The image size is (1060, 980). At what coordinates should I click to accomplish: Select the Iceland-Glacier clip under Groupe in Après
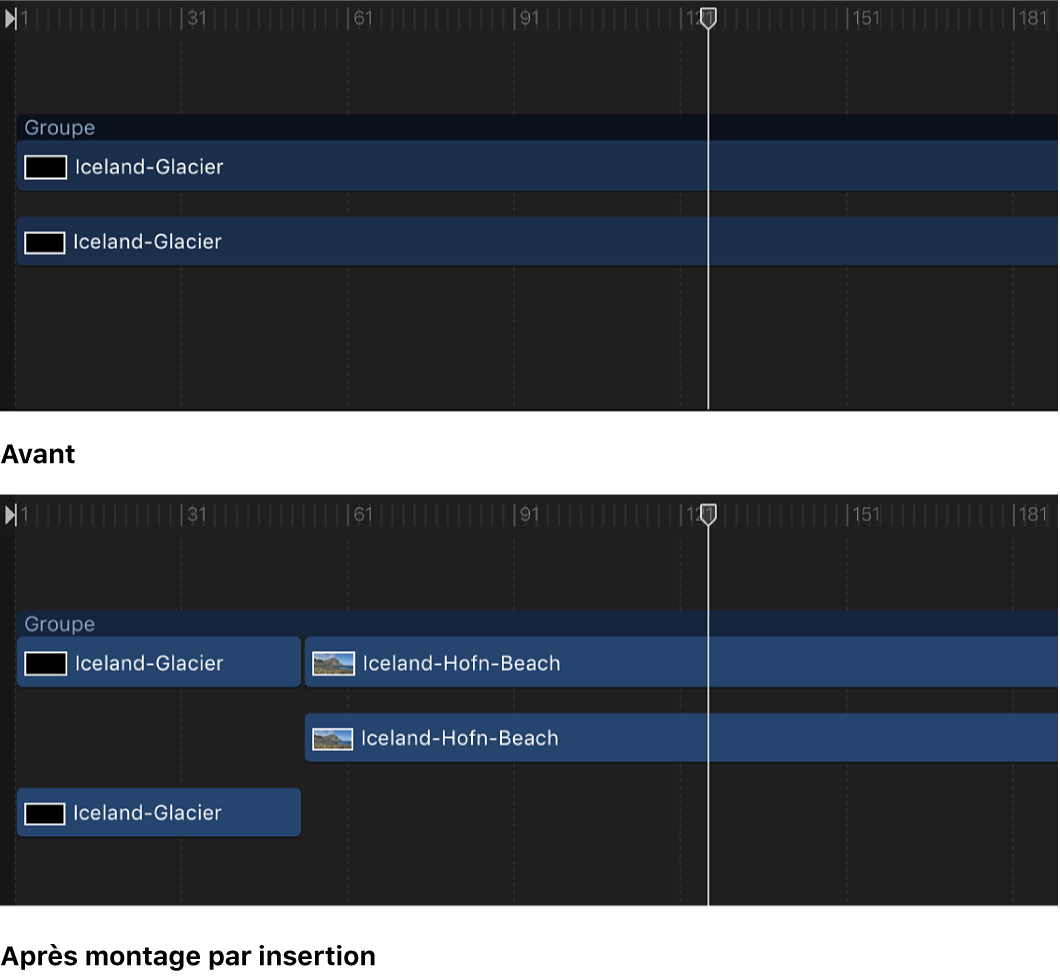click(159, 662)
